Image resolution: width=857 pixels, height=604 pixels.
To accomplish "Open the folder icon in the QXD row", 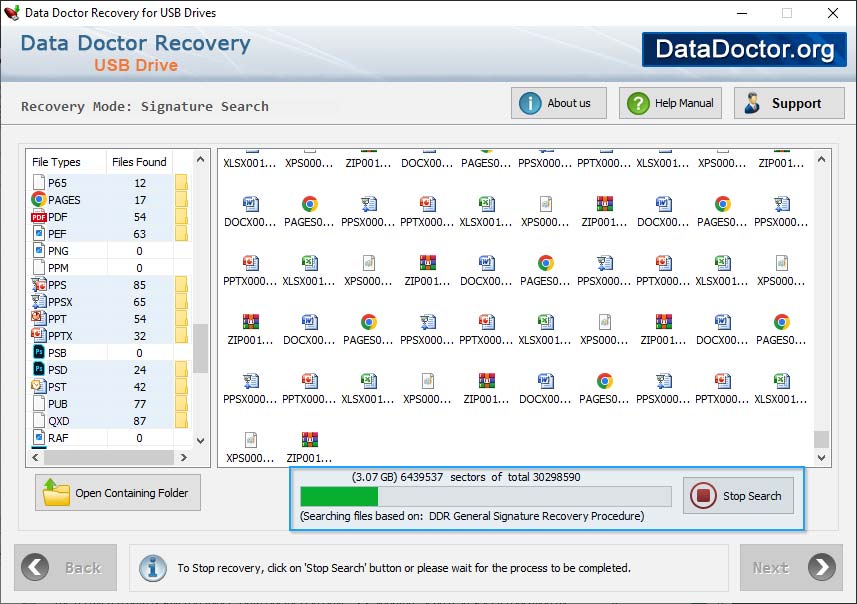I will (x=181, y=421).
